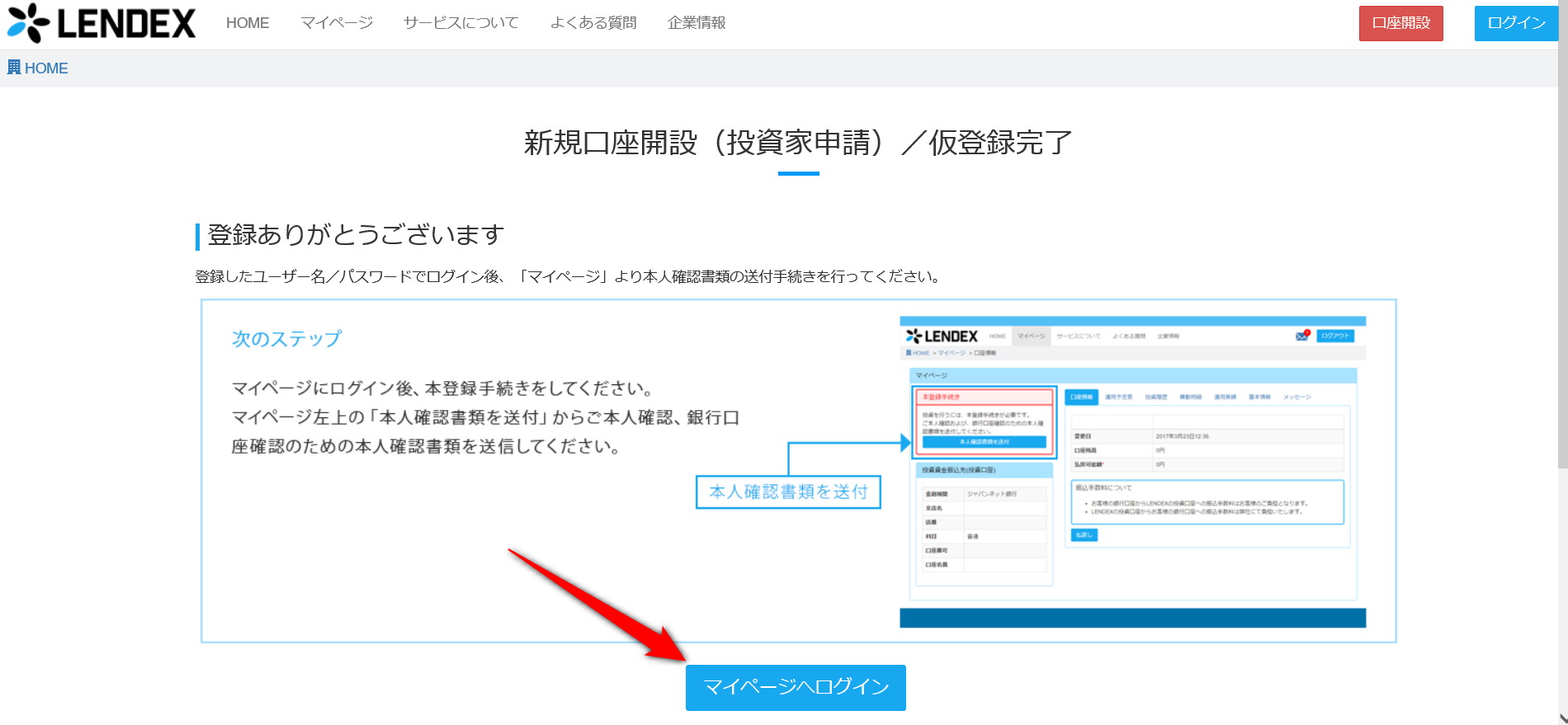Click the 新規口座開設 page title
The image size is (1568, 725).
[798, 143]
